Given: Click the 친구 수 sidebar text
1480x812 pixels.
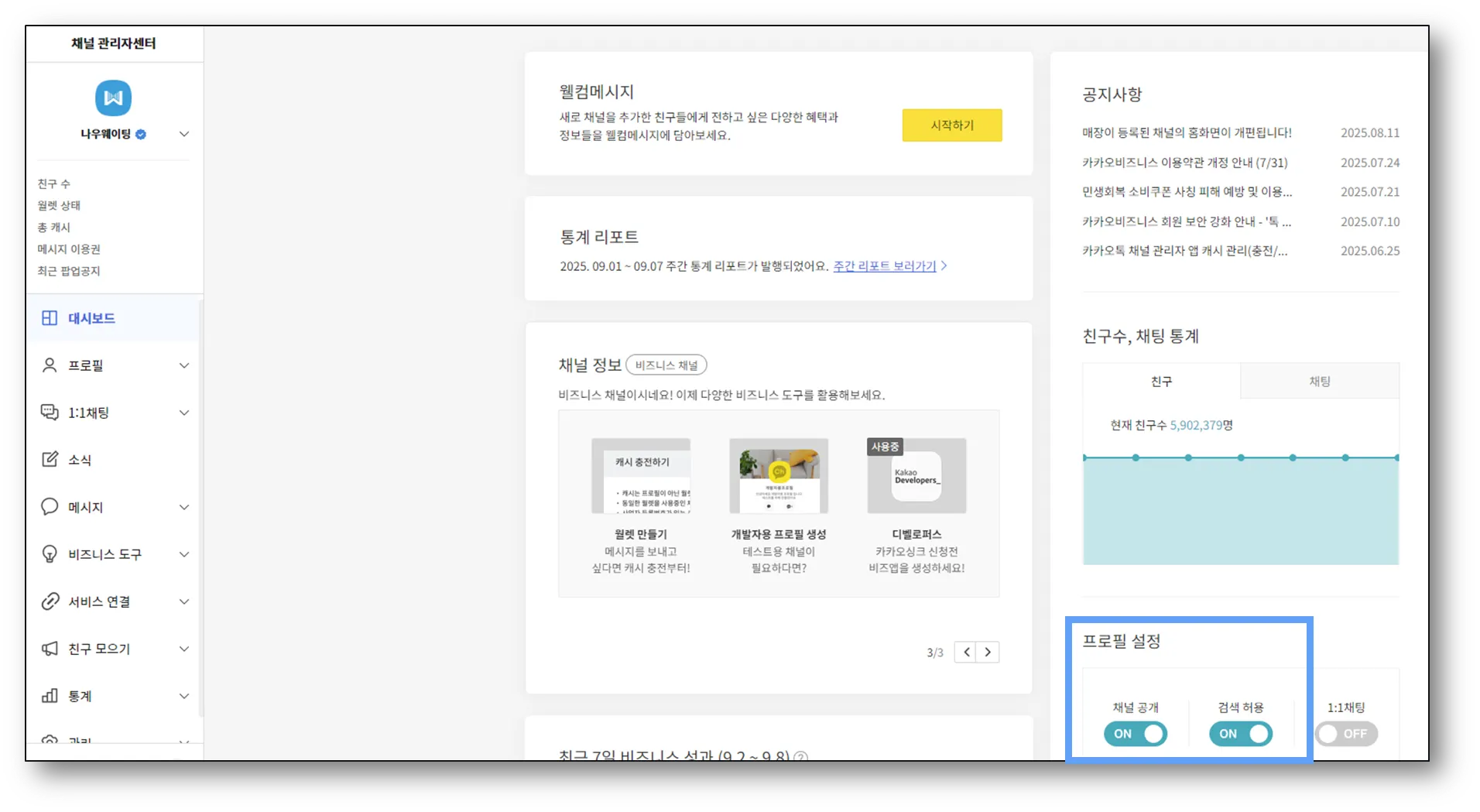Looking at the screenshot, I should point(54,183).
